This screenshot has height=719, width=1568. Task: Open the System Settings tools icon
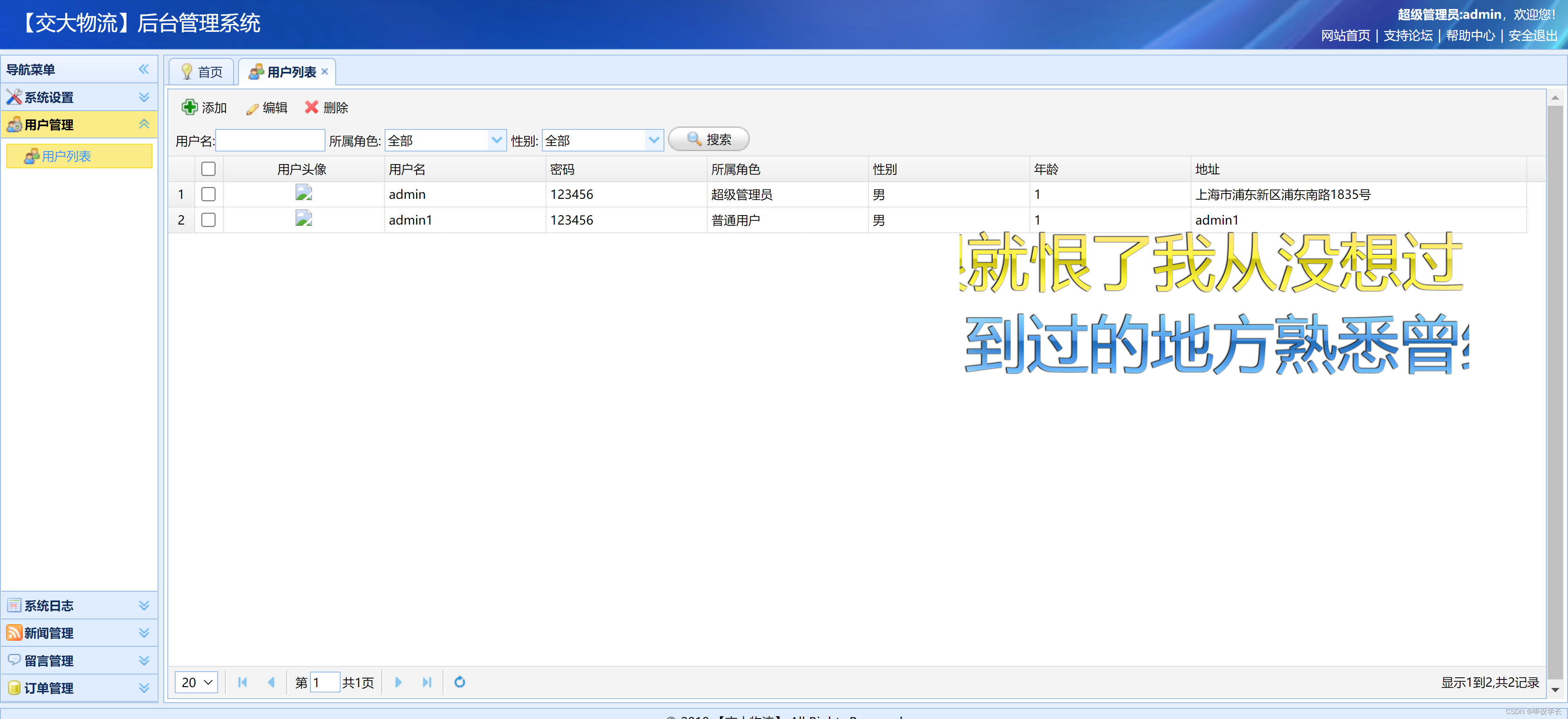tap(13, 97)
